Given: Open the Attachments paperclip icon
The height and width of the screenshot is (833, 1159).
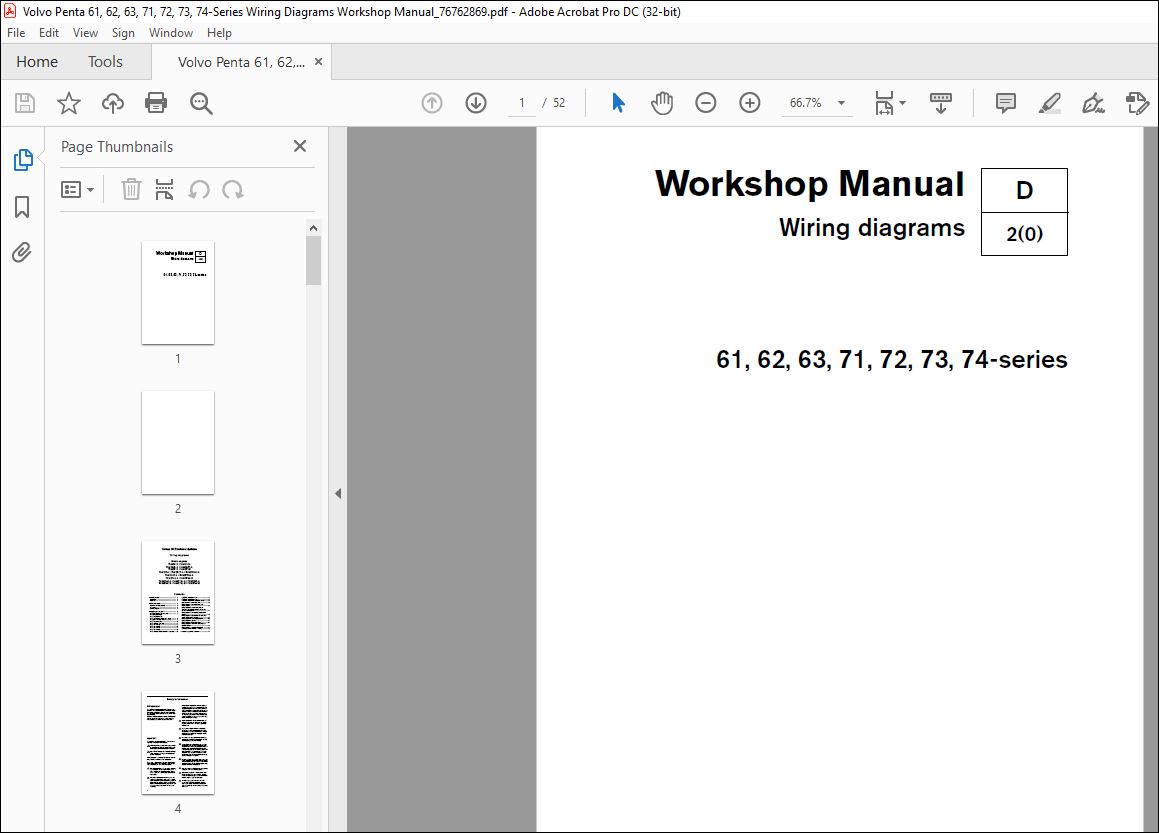Looking at the screenshot, I should pyautogui.click(x=22, y=253).
